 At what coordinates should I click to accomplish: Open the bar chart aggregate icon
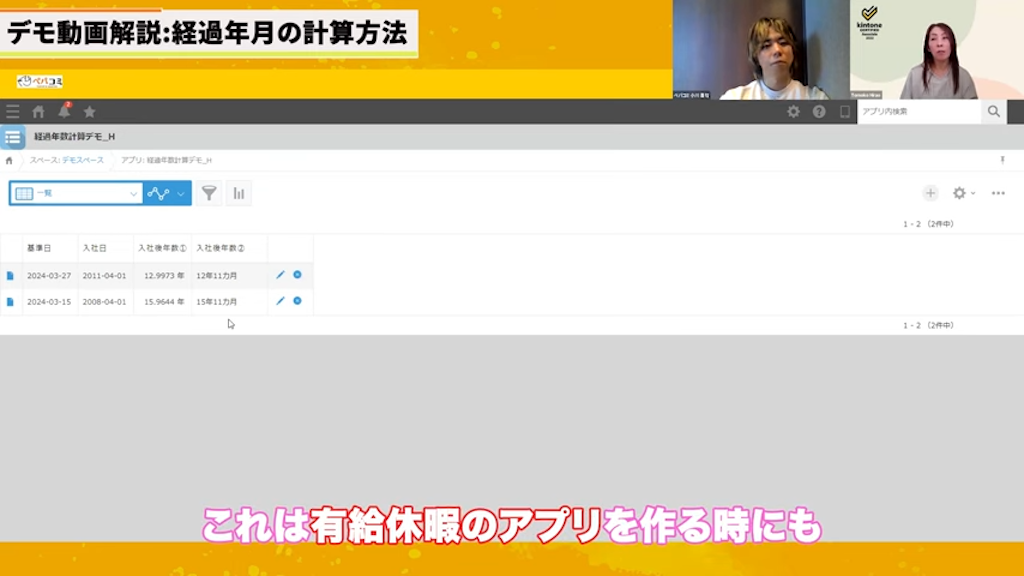pyautogui.click(x=238, y=193)
